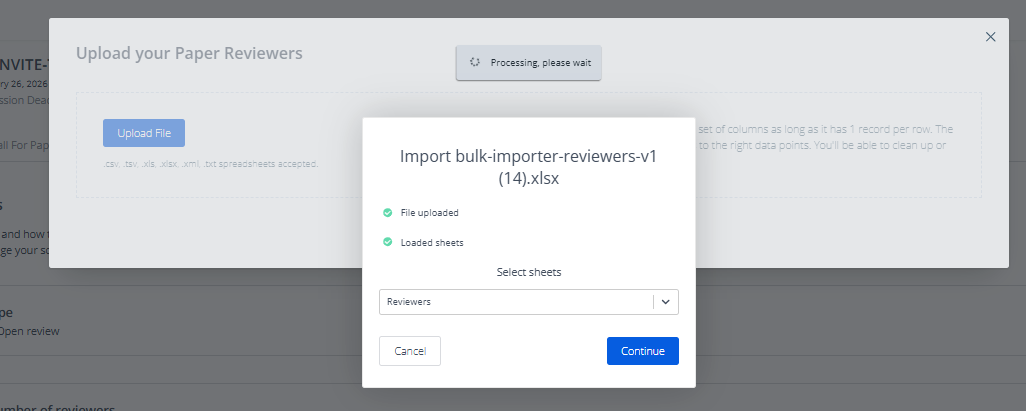Click the File uploaded status text

pos(429,213)
